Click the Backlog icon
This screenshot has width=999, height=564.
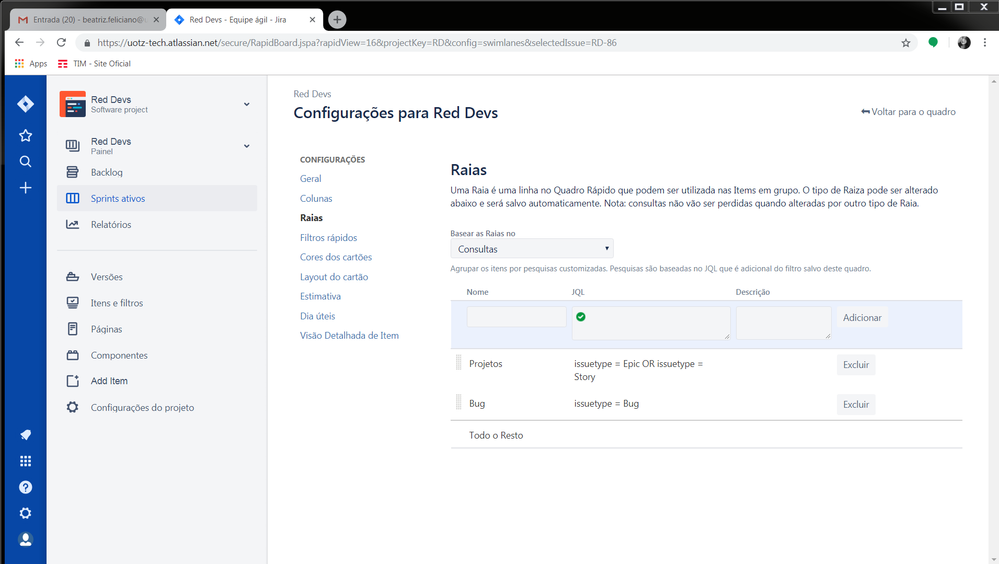(73, 172)
